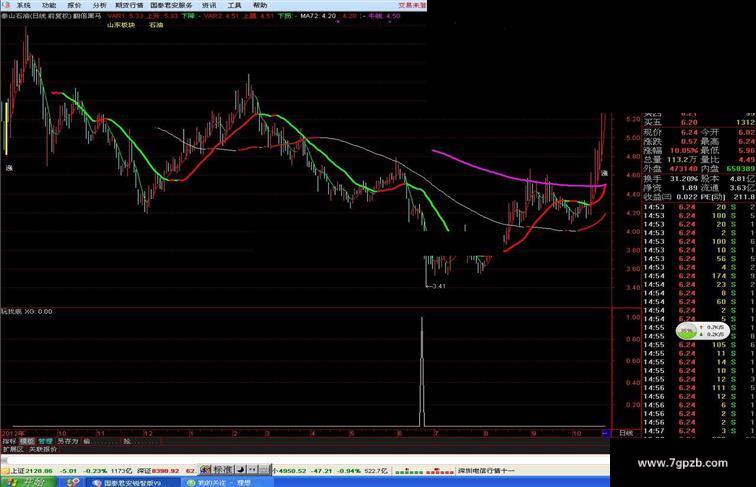The height and width of the screenshot is (487, 756).
Task: Open the 系统 menu
Action: (x=24, y=5)
